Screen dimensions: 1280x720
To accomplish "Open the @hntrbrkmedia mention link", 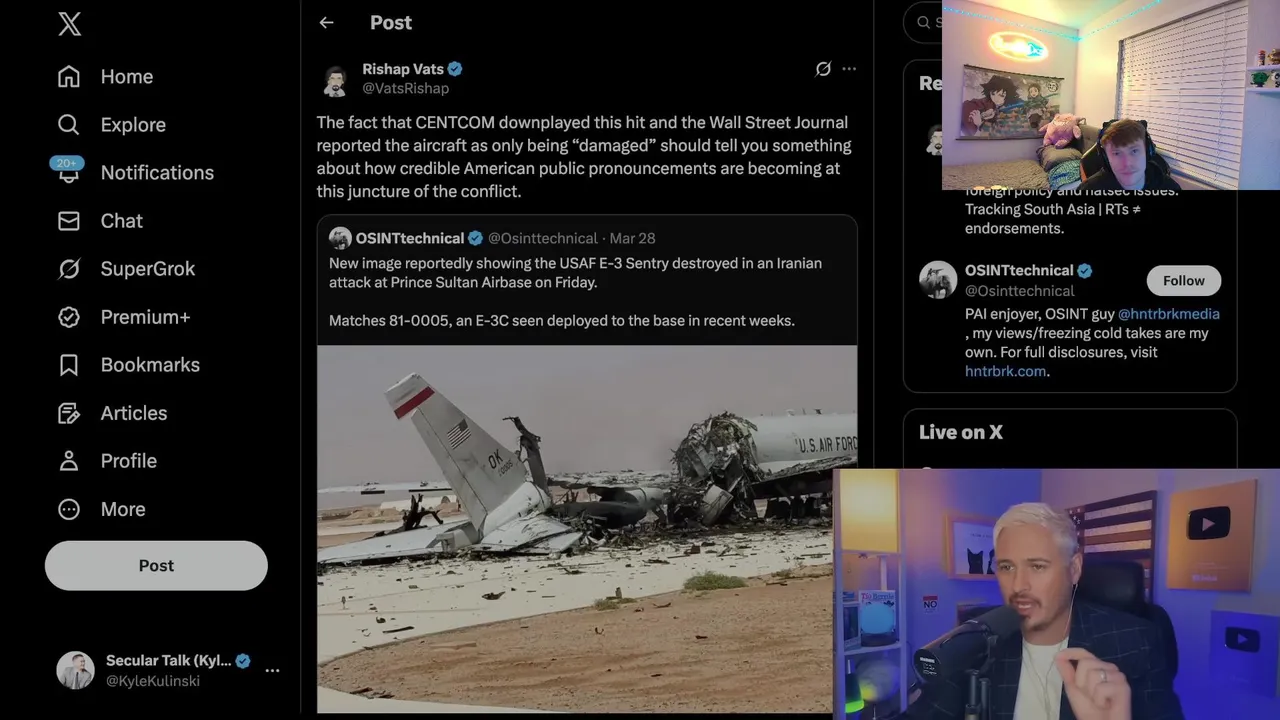I will (1169, 313).
